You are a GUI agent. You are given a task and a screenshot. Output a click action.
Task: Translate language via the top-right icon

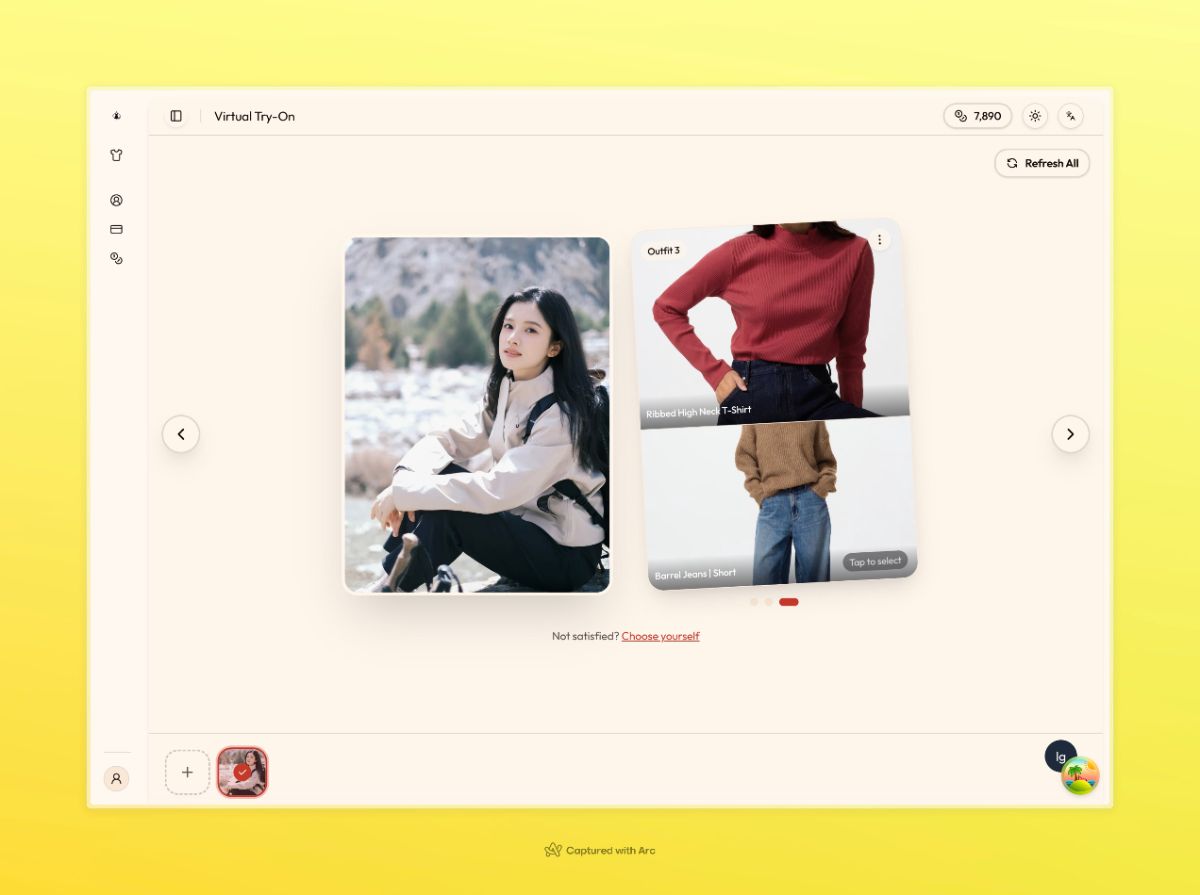coord(1070,116)
